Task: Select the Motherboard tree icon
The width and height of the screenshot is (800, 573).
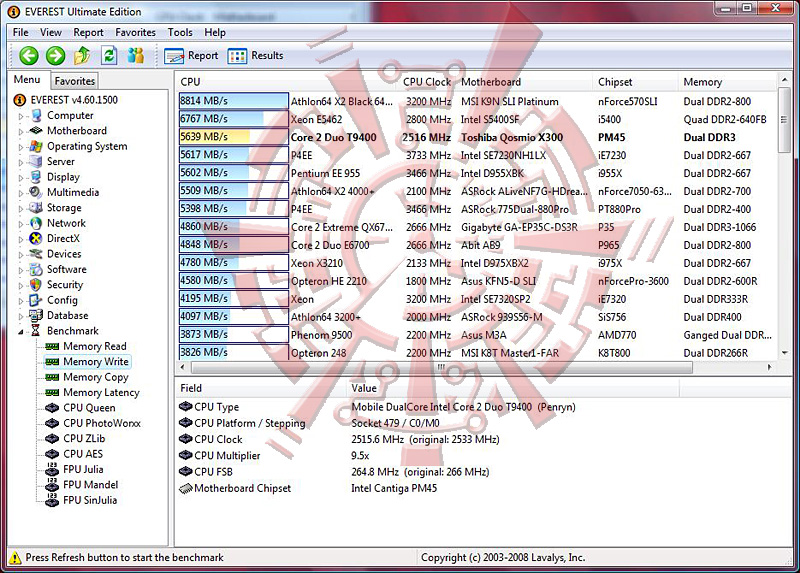Action: point(36,131)
